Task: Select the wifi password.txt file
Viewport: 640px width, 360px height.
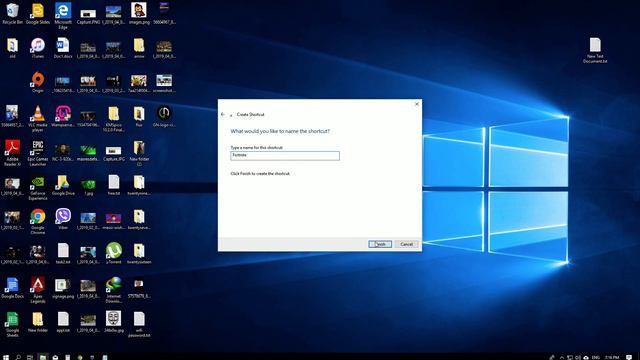Action: point(139,324)
